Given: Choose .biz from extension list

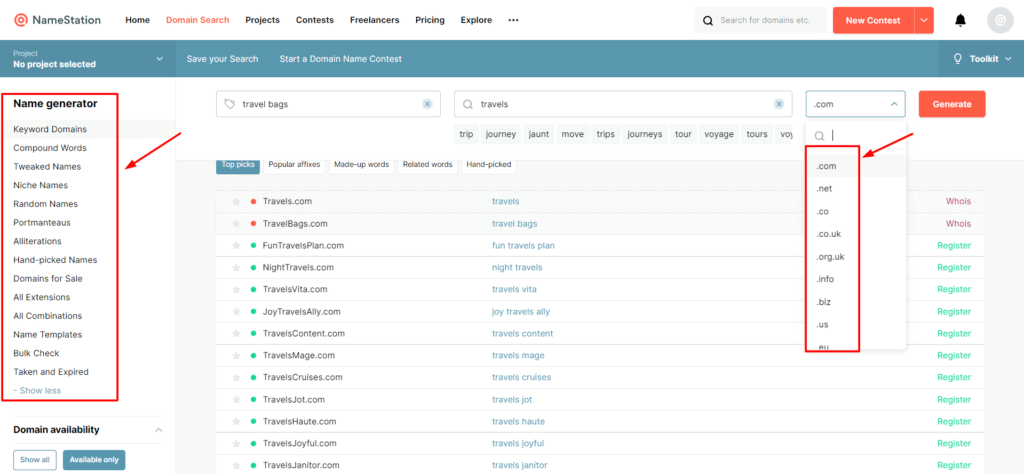Looking at the screenshot, I should click(x=856, y=302).
